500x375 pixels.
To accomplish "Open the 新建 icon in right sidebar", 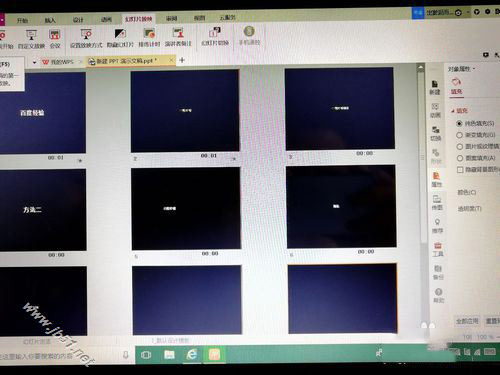I will 435,87.
